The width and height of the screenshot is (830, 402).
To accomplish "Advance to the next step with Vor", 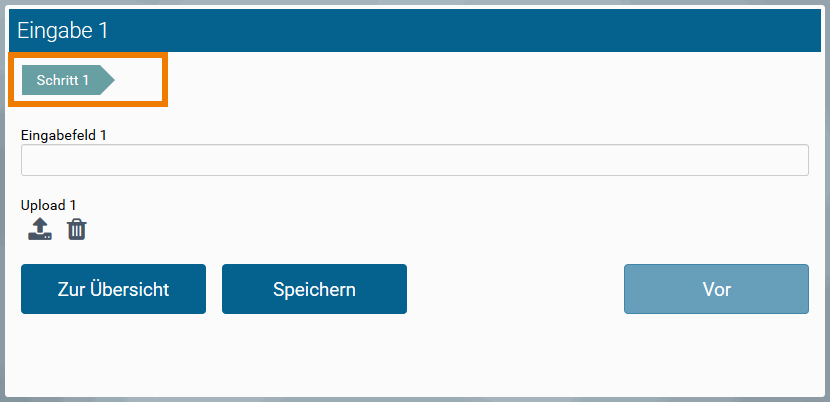I will coord(716,289).
